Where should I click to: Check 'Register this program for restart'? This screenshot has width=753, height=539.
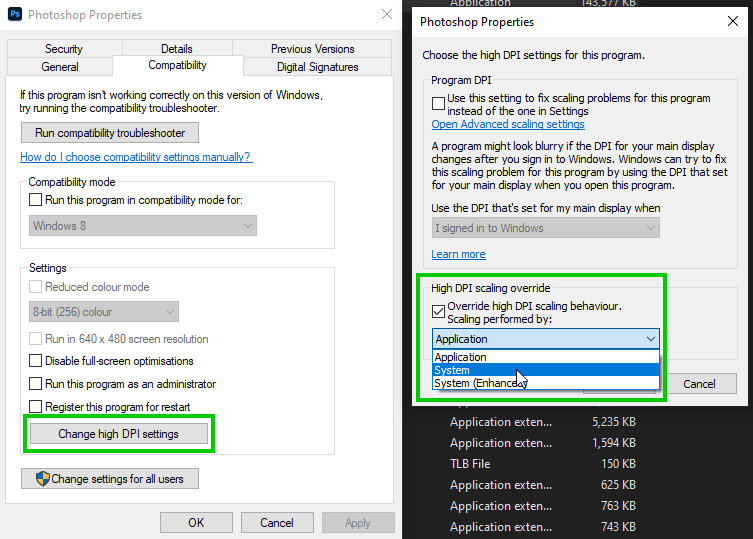click(x=36, y=407)
